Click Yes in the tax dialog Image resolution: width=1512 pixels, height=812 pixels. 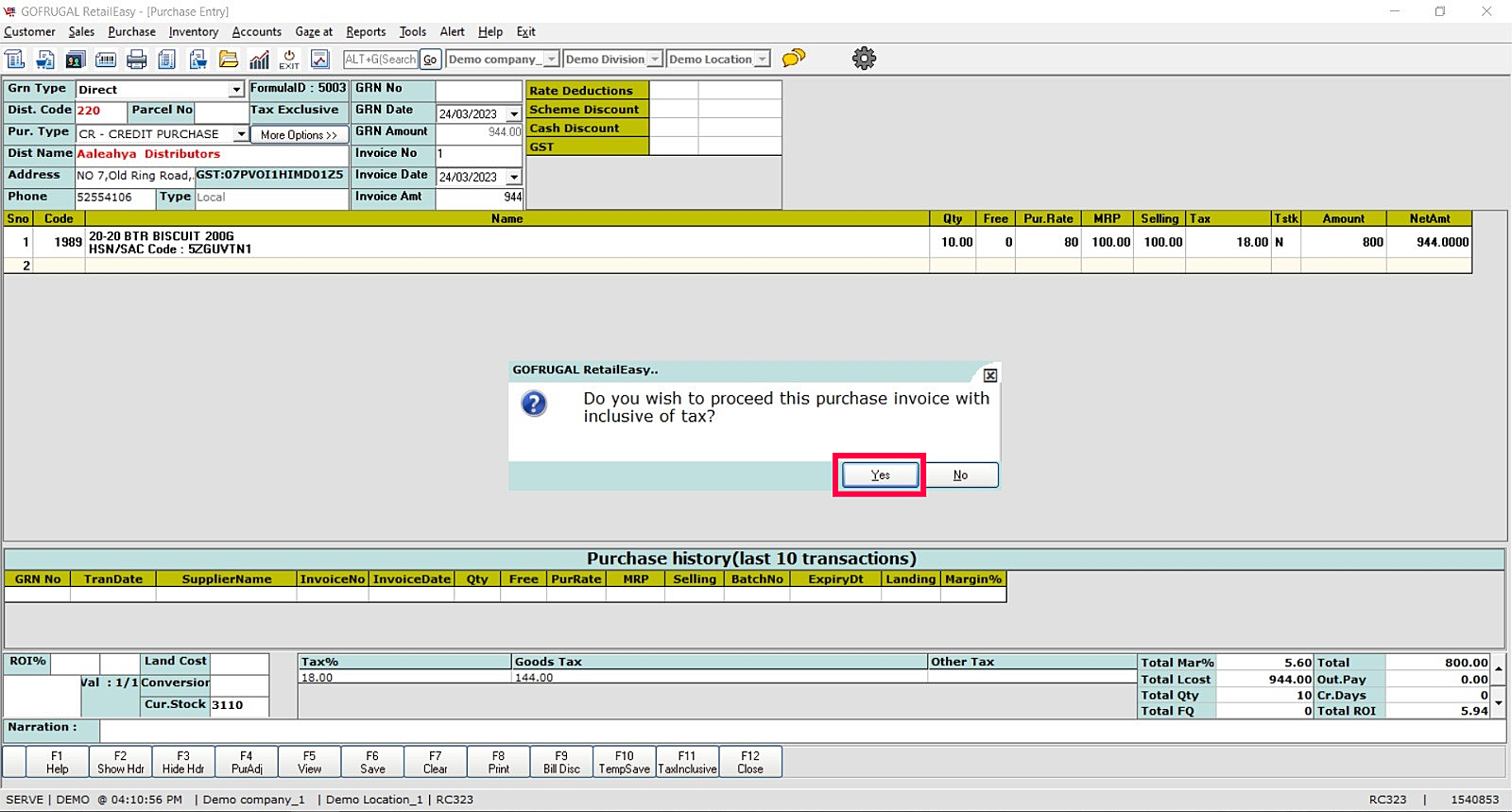[x=881, y=475]
